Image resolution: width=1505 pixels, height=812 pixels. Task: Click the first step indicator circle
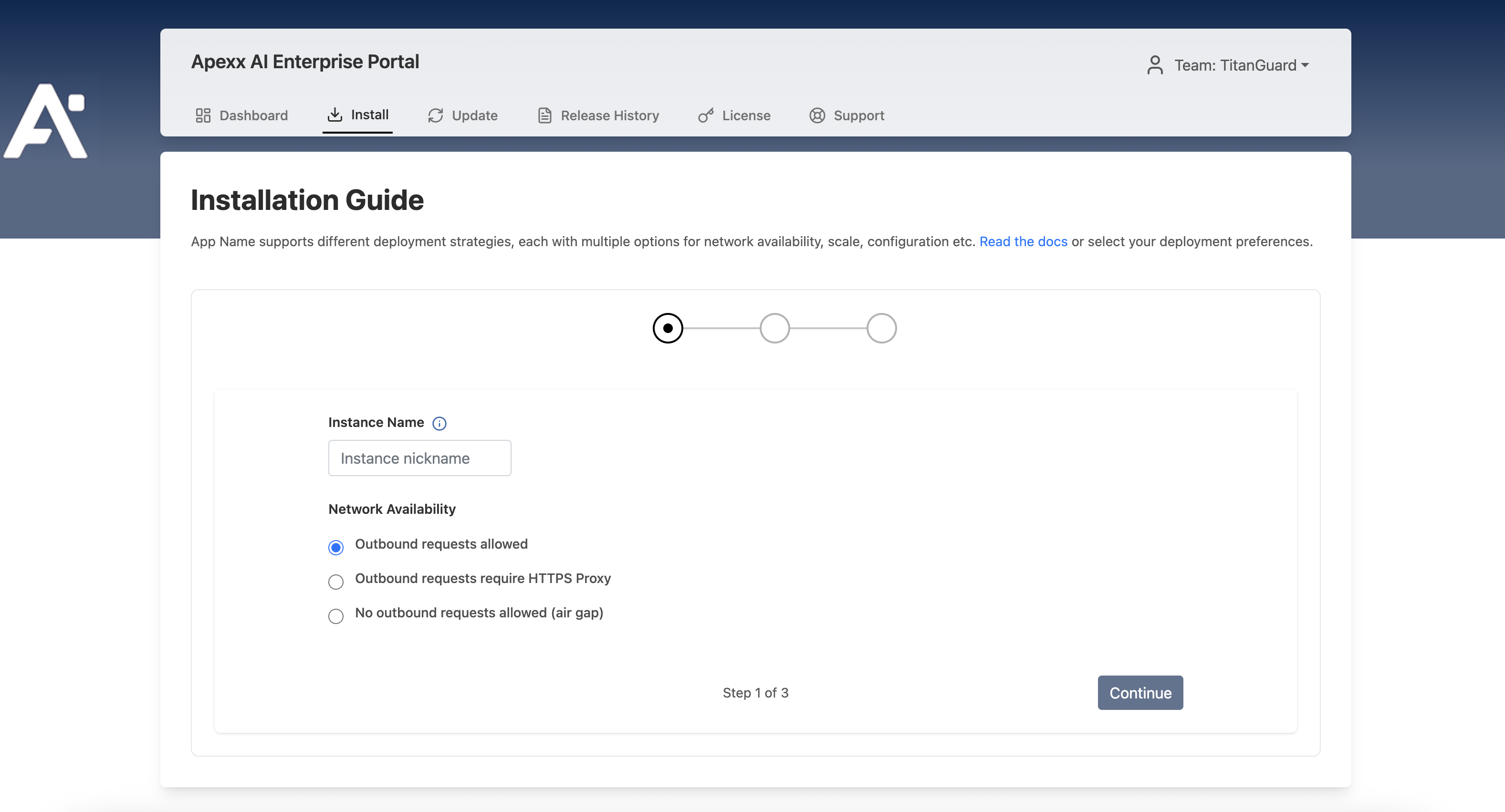(x=668, y=328)
